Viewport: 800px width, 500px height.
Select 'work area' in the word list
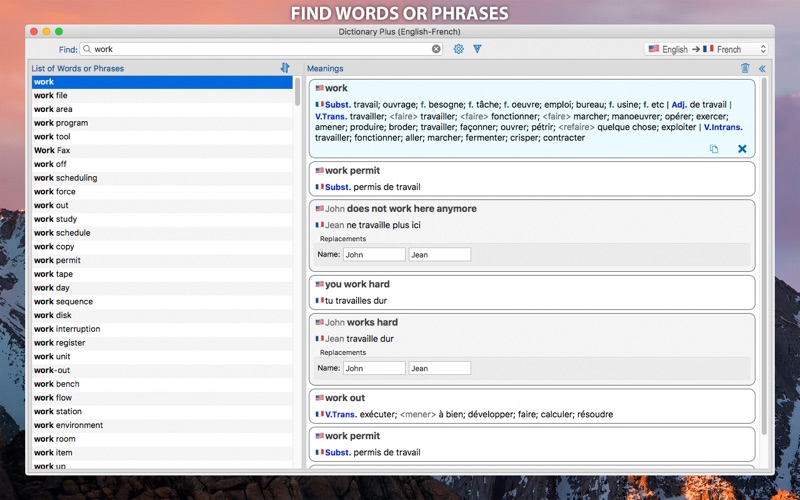[162, 109]
